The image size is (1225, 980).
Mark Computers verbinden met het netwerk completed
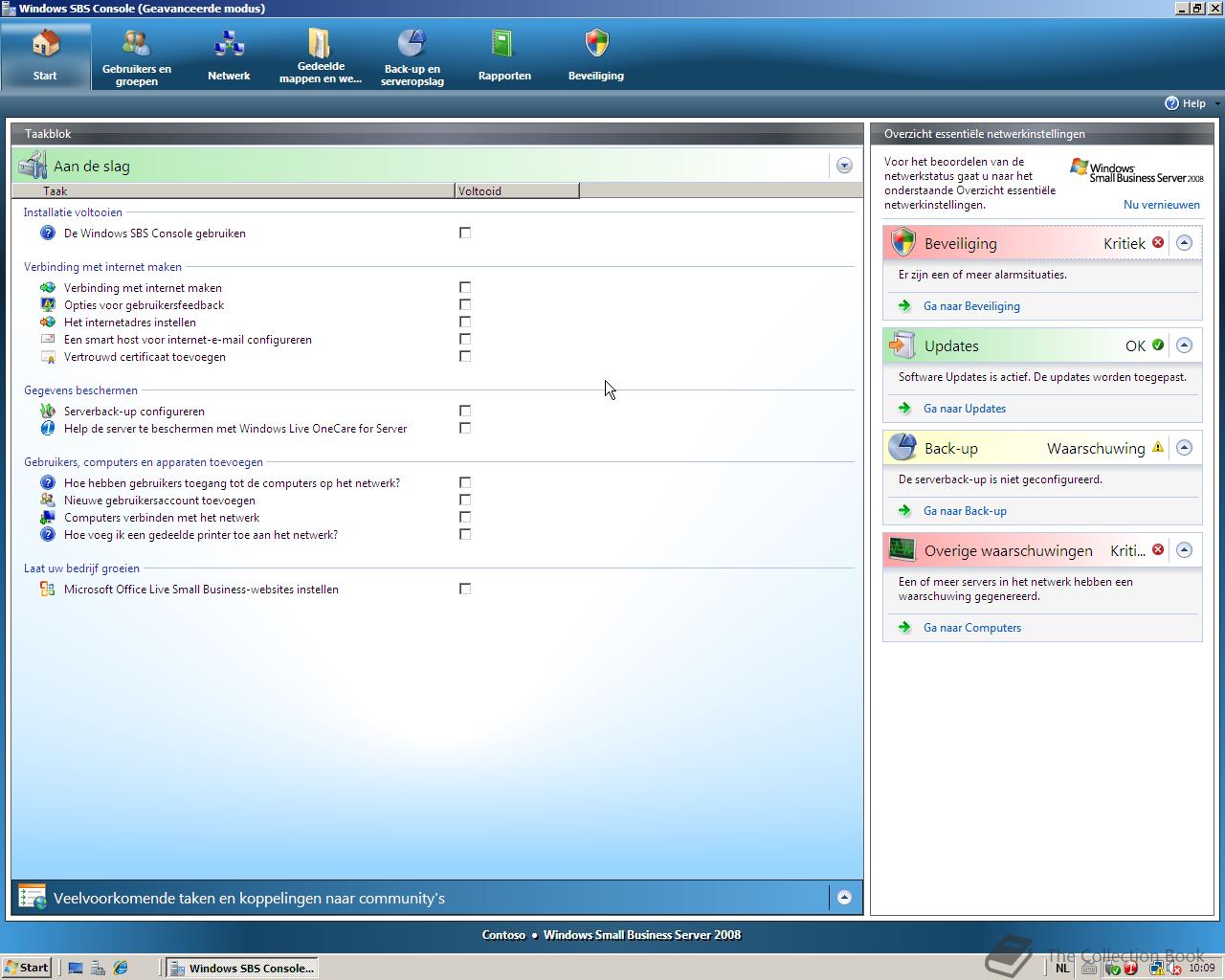[465, 517]
